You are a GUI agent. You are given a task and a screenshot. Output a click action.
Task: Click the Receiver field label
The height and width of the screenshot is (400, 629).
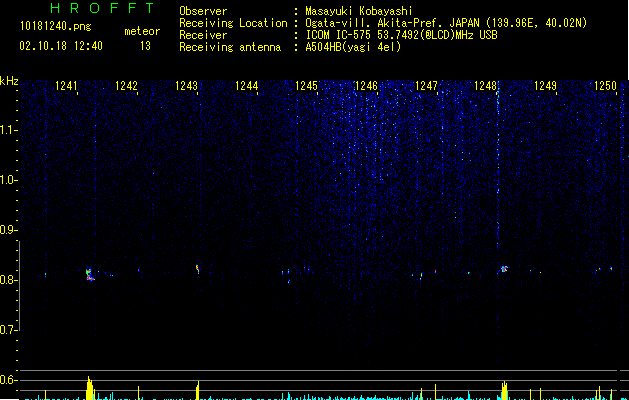click(203, 35)
